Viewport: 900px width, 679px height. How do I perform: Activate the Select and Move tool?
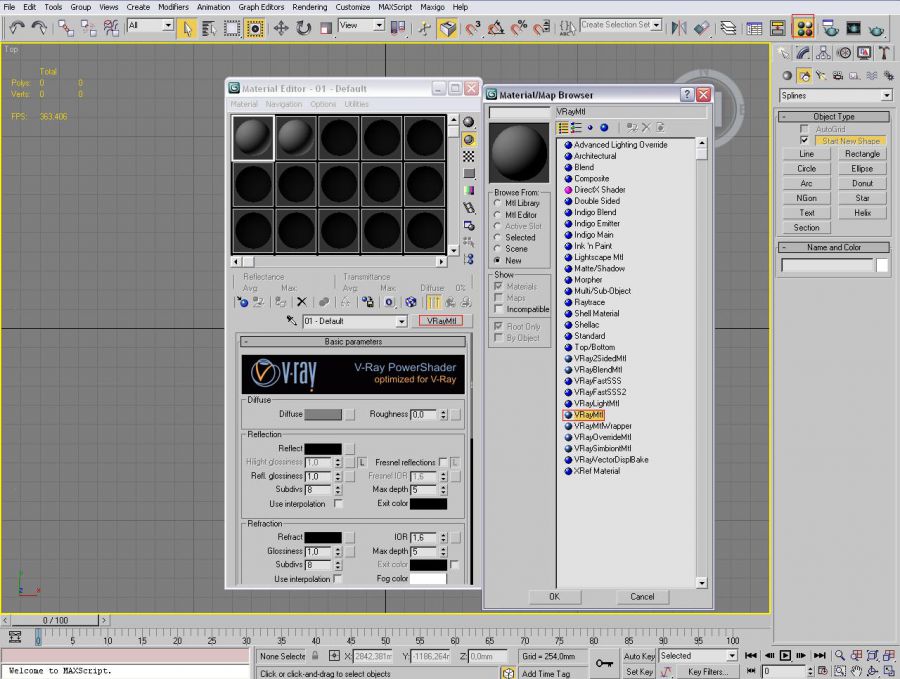281,28
